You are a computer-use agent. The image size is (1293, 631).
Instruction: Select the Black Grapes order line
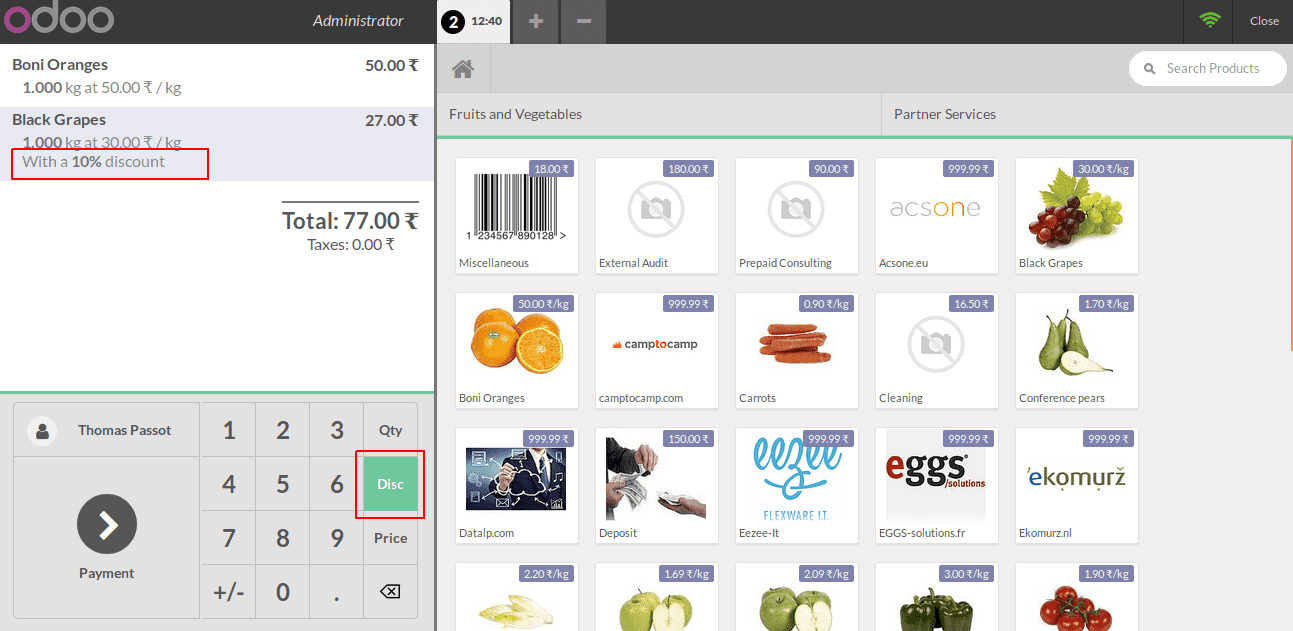[x=217, y=144]
